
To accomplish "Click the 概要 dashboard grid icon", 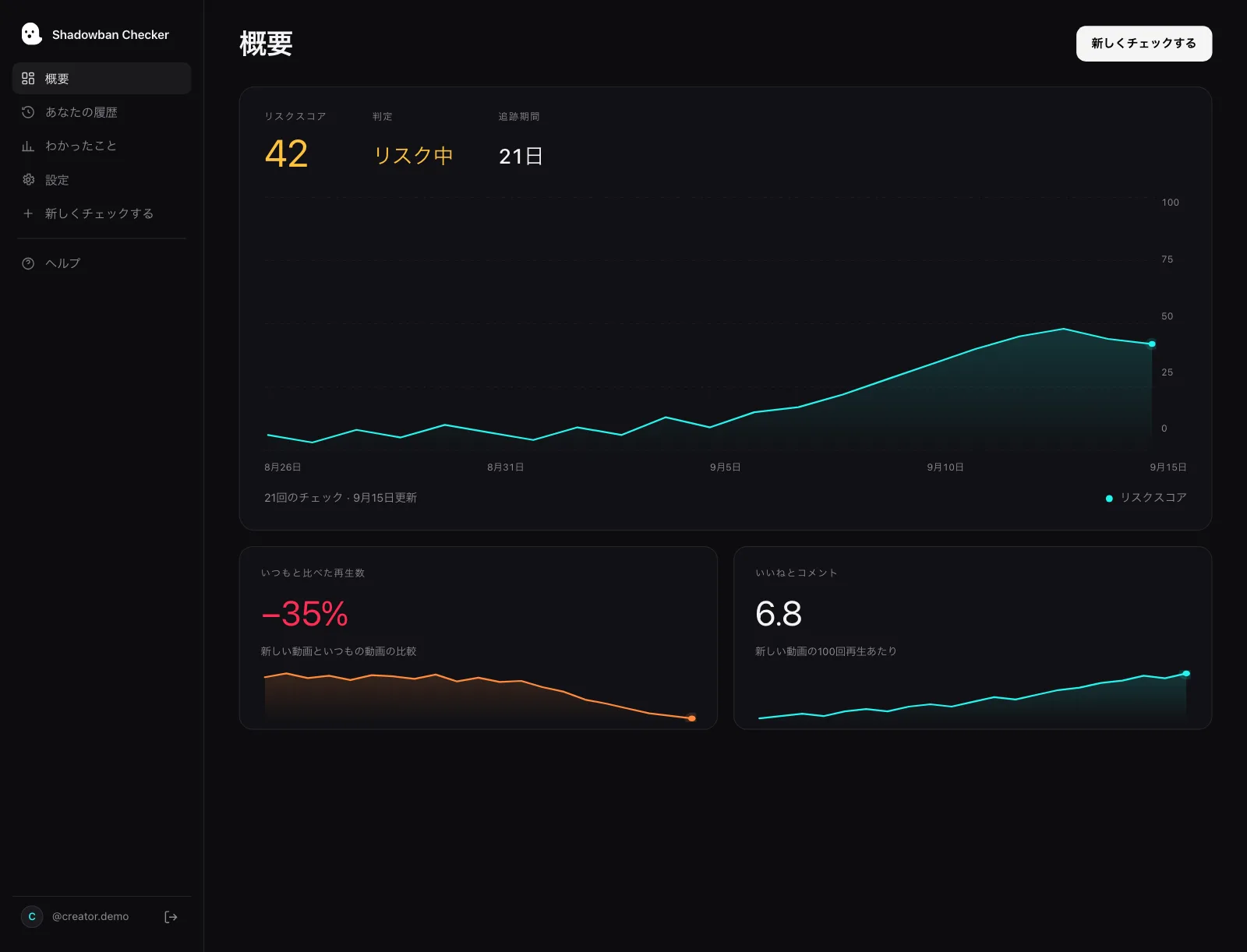I will pyautogui.click(x=28, y=79).
